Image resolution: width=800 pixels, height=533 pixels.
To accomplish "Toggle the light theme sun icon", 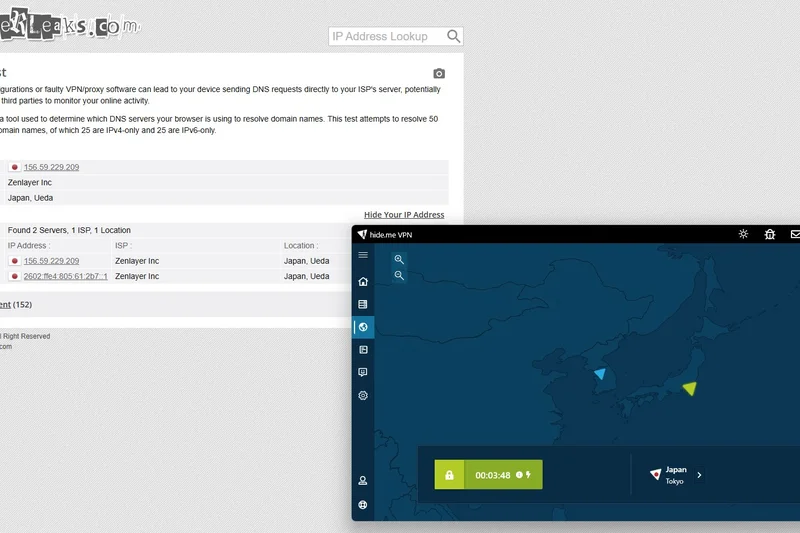I will (743, 234).
